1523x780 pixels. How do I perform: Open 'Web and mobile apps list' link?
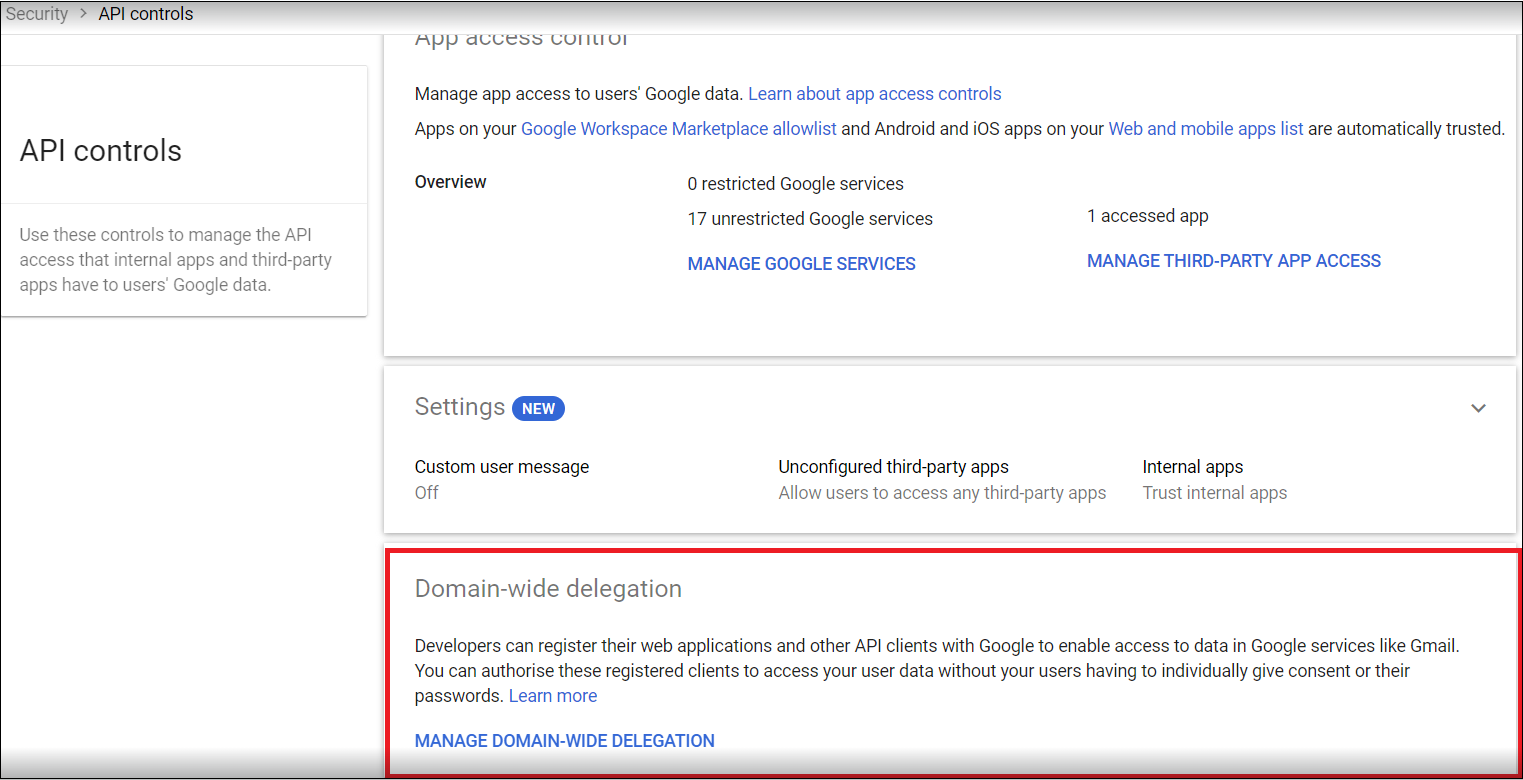click(1206, 129)
